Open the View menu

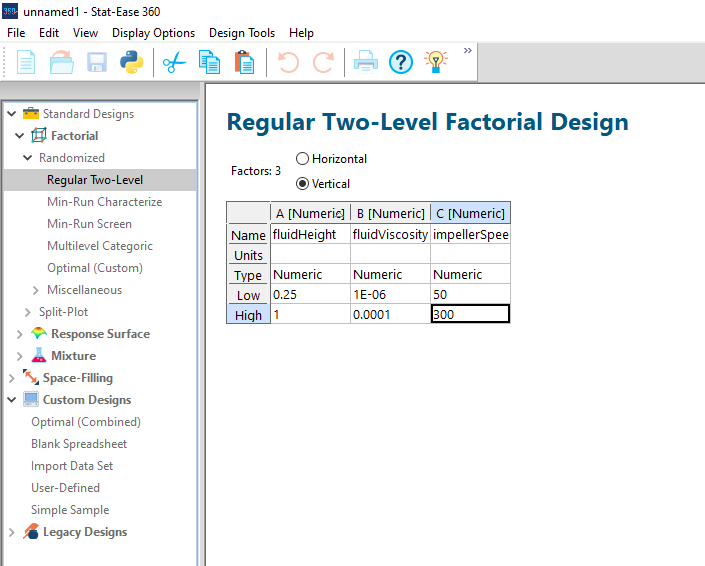tap(85, 33)
